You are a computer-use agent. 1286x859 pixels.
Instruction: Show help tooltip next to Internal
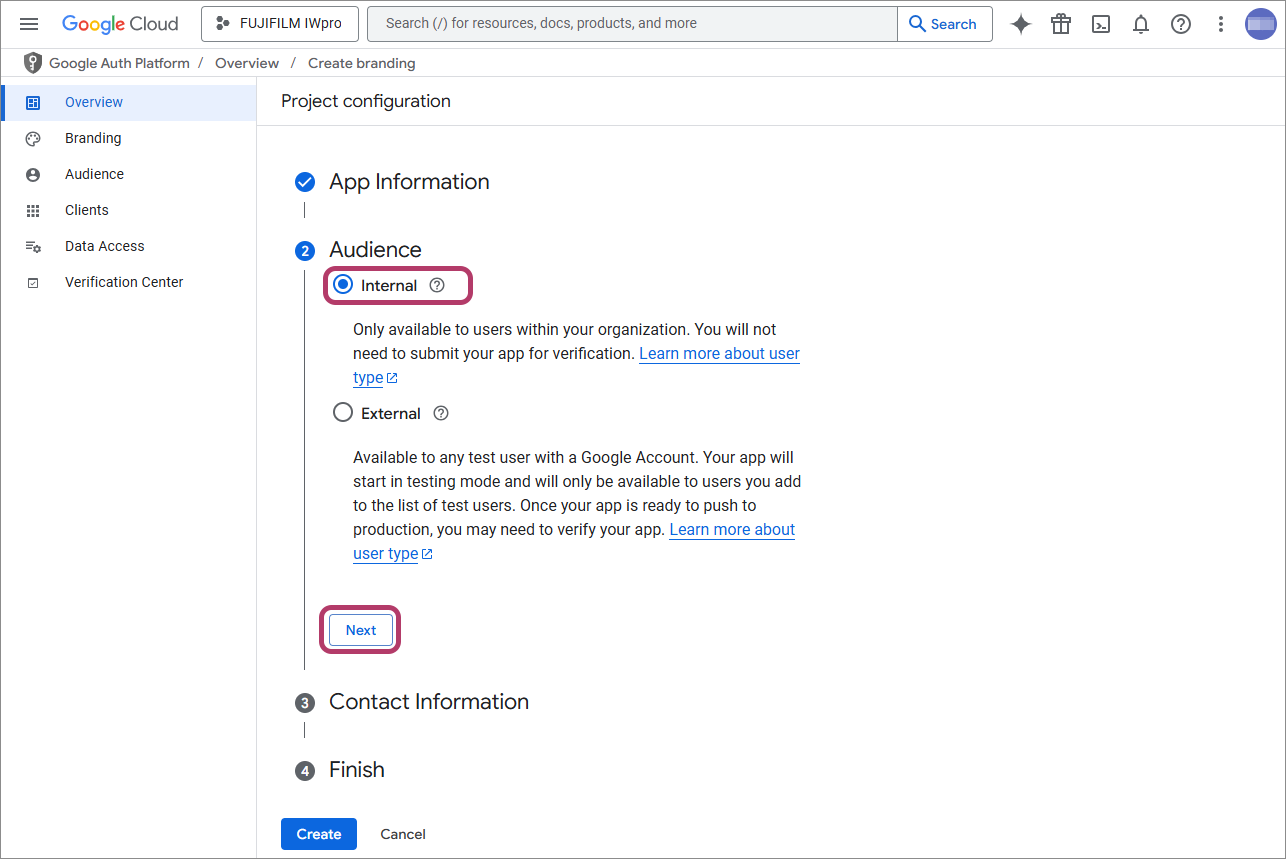click(x=436, y=286)
